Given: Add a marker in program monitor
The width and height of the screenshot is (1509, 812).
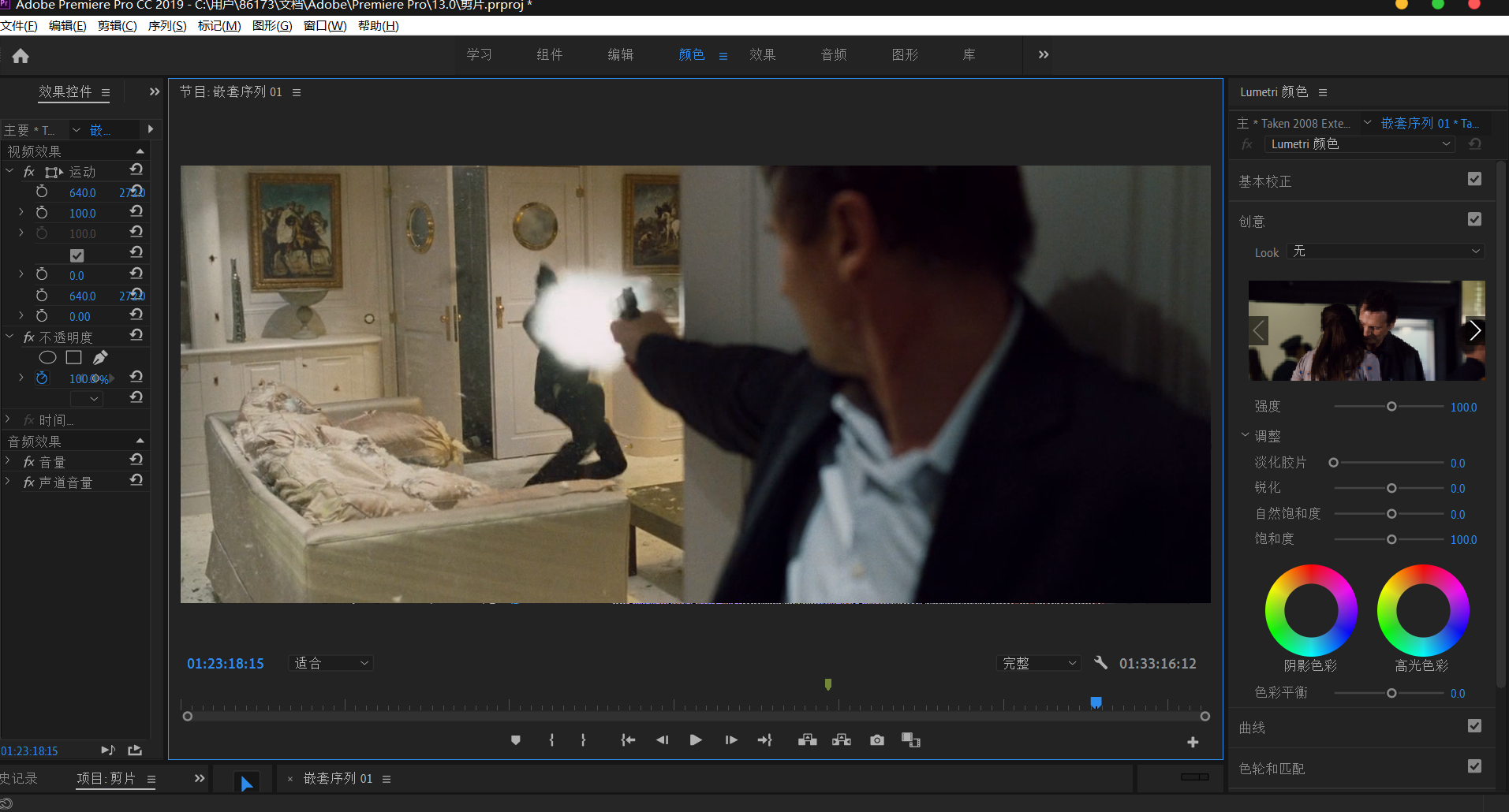Looking at the screenshot, I should tap(515, 740).
